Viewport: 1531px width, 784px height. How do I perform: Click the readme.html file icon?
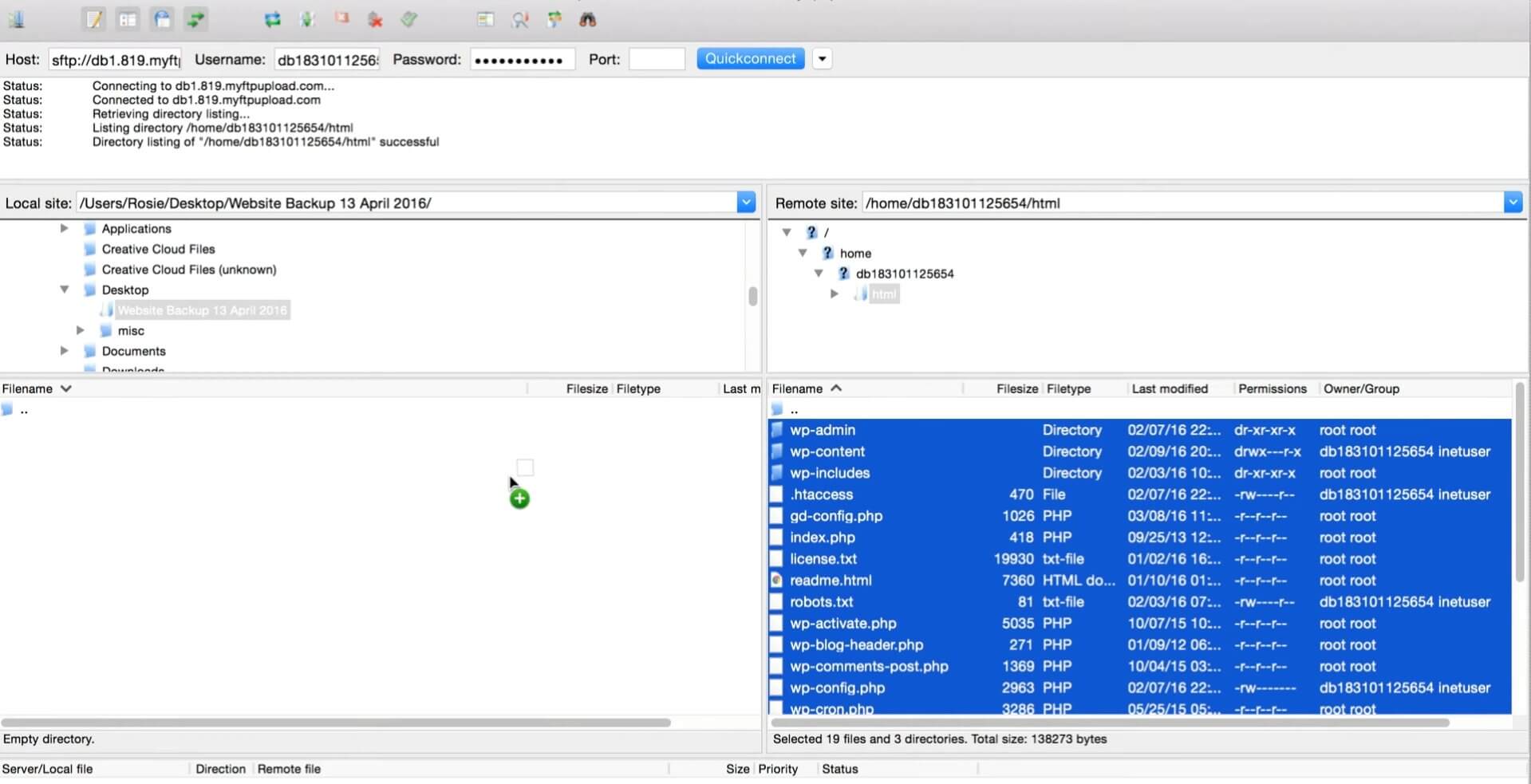tap(776, 581)
